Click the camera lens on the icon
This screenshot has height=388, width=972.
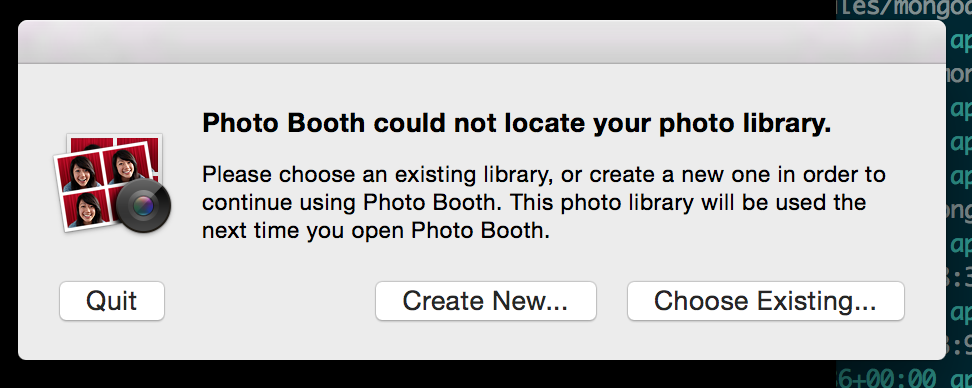pos(144,206)
